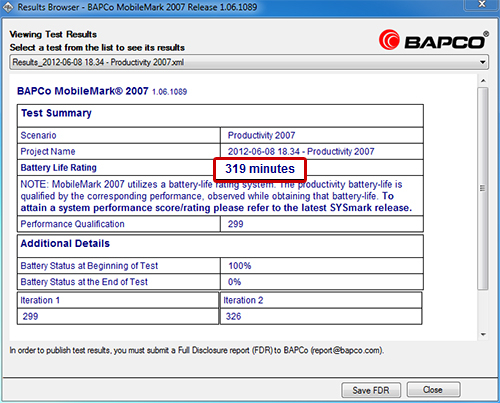The height and width of the screenshot is (403, 500).
Task: Click the '100%' battery value
Action: (x=240, y=266)
